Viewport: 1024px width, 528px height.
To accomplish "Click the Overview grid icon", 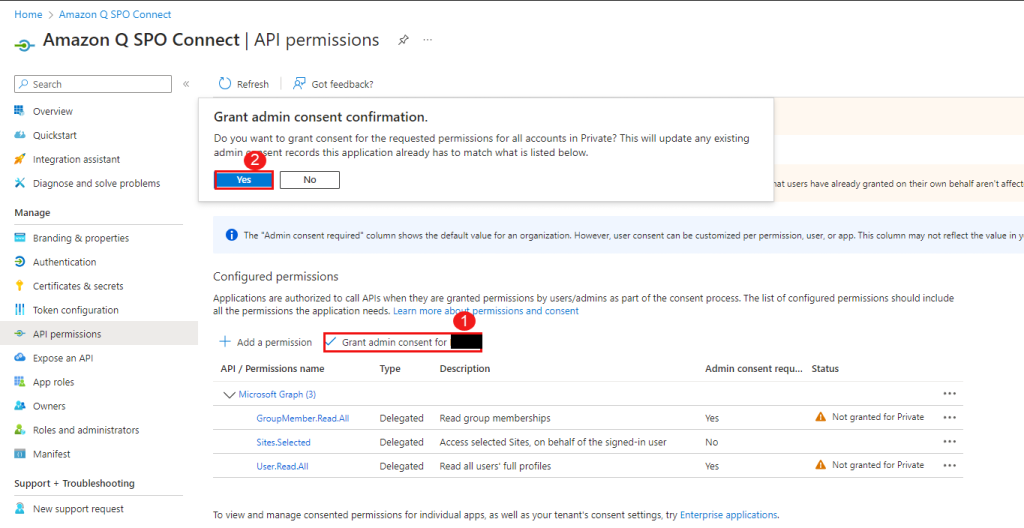I will pyautogui.click(x=20, y=111).
